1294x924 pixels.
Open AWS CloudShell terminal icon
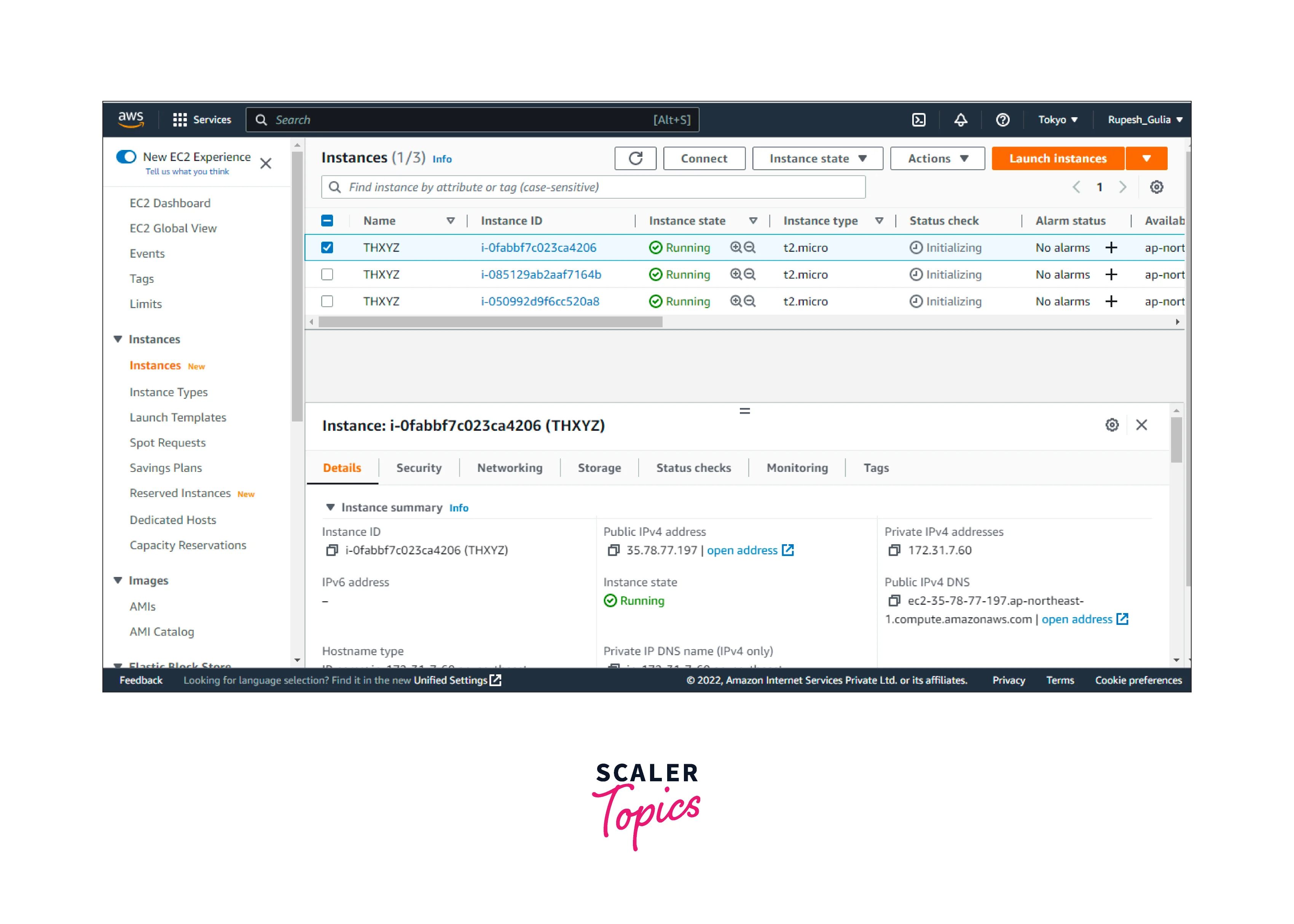(x=918, y=119)
